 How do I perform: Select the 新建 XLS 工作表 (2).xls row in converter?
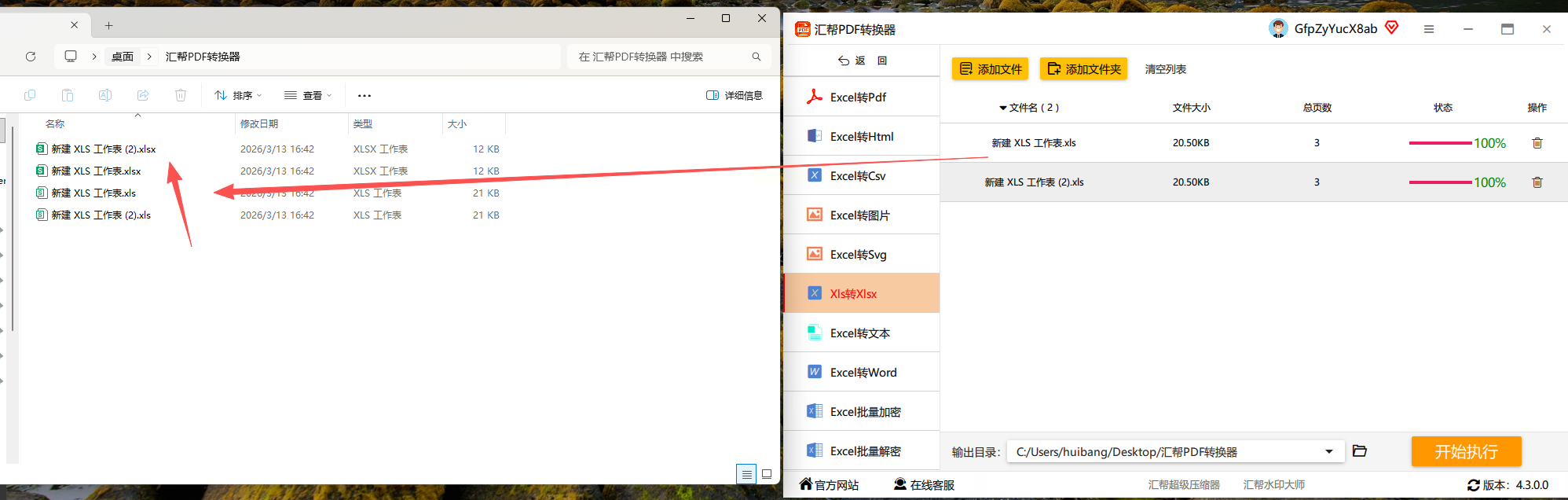pos(1254,182)
